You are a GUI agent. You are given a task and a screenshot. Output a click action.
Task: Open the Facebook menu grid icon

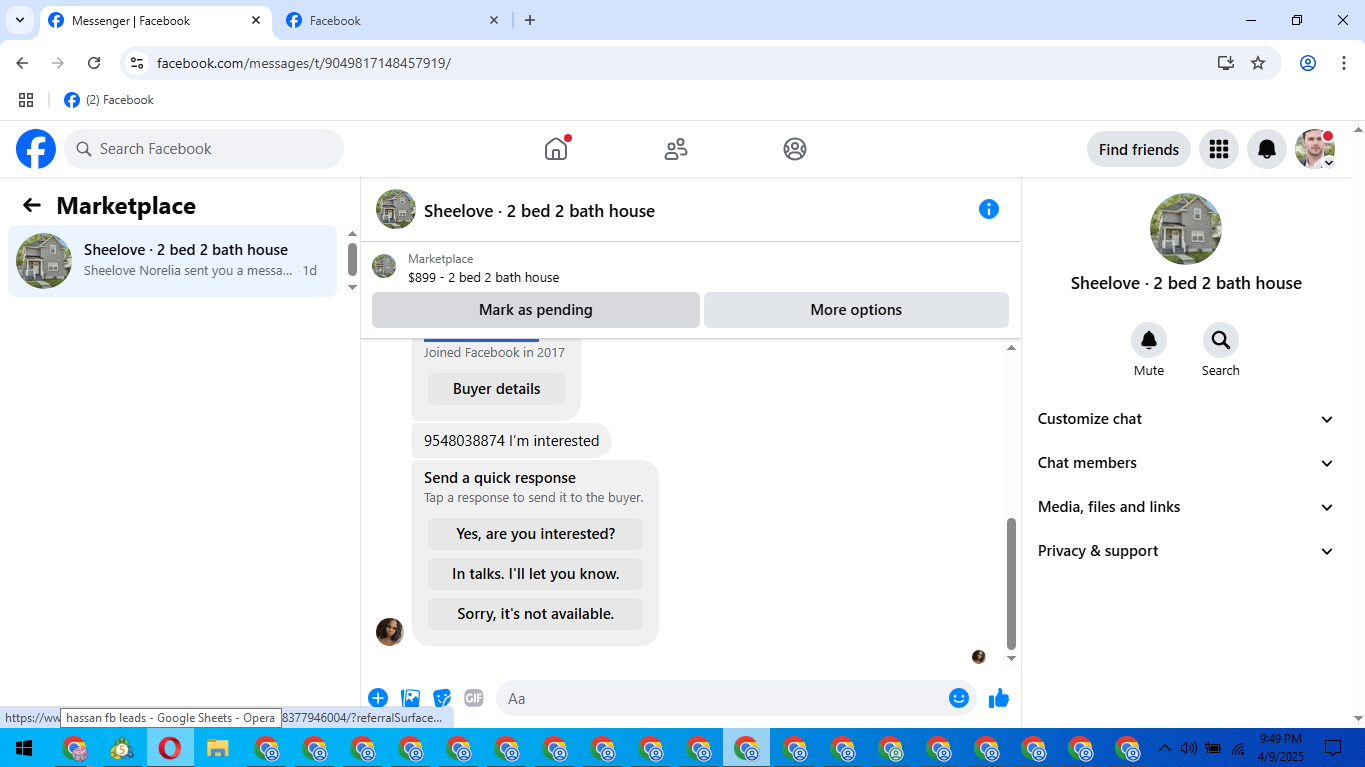tap(1218, 149)
